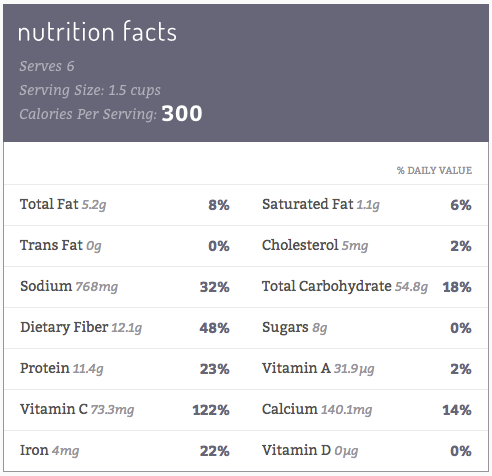
Task: Select the Protein 11.4g row
Action: coord(125,369)
